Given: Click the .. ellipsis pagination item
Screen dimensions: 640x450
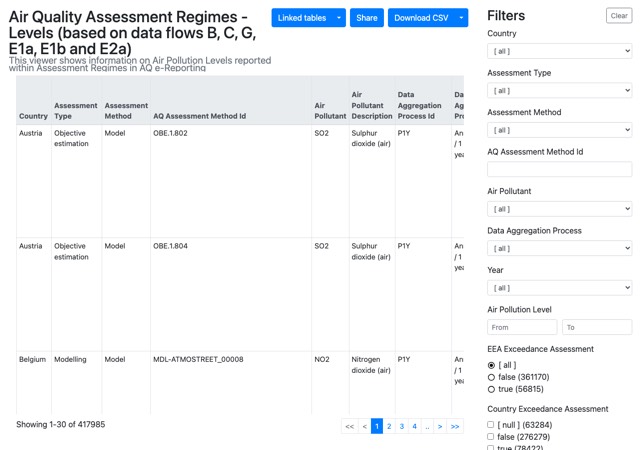Looking at the screenshot, I should pos(427,426).
